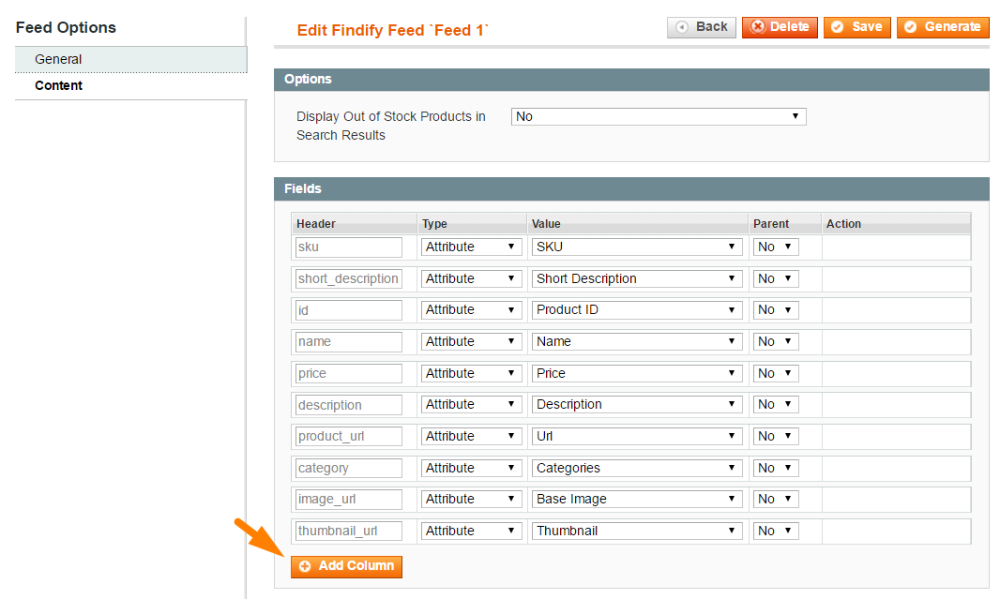Edit the id header field
This screenshot has height=599, width=1000.
pos(348,310)
